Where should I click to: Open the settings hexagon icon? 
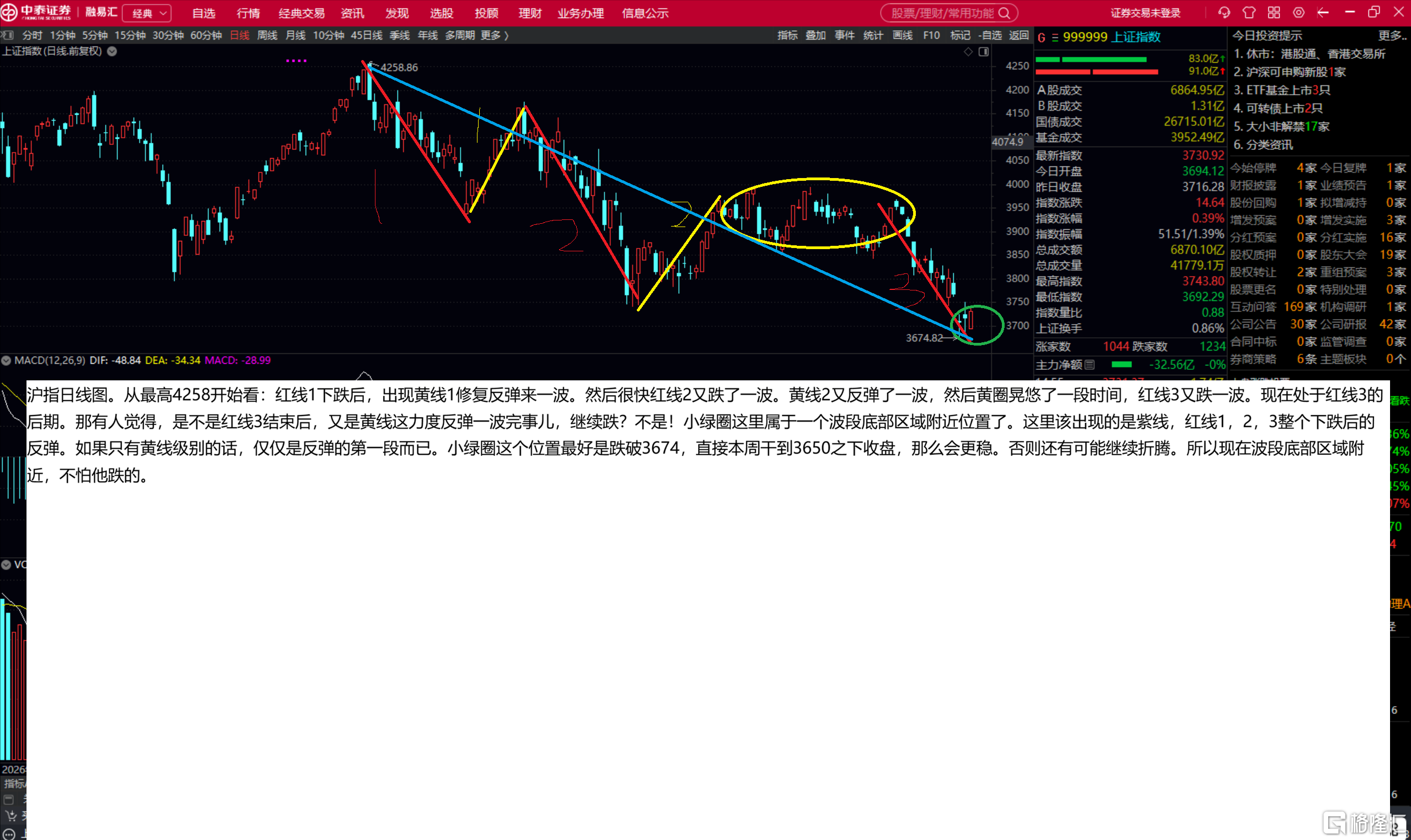[x=1299, y=13]
